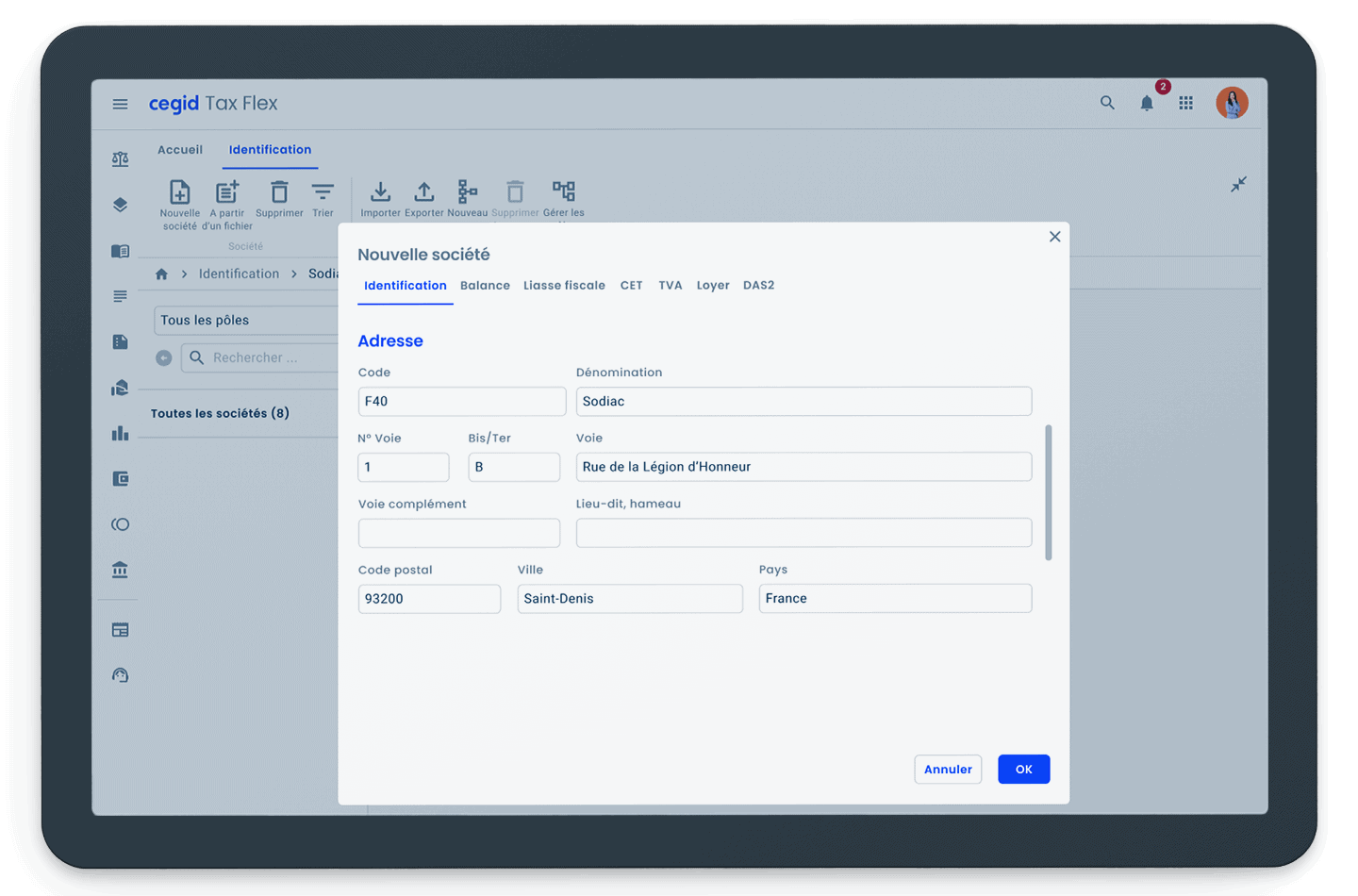Click the Importer toolbar icon
The height and width of the screenshot is (896, 1358).
click(x=380, y=193)
